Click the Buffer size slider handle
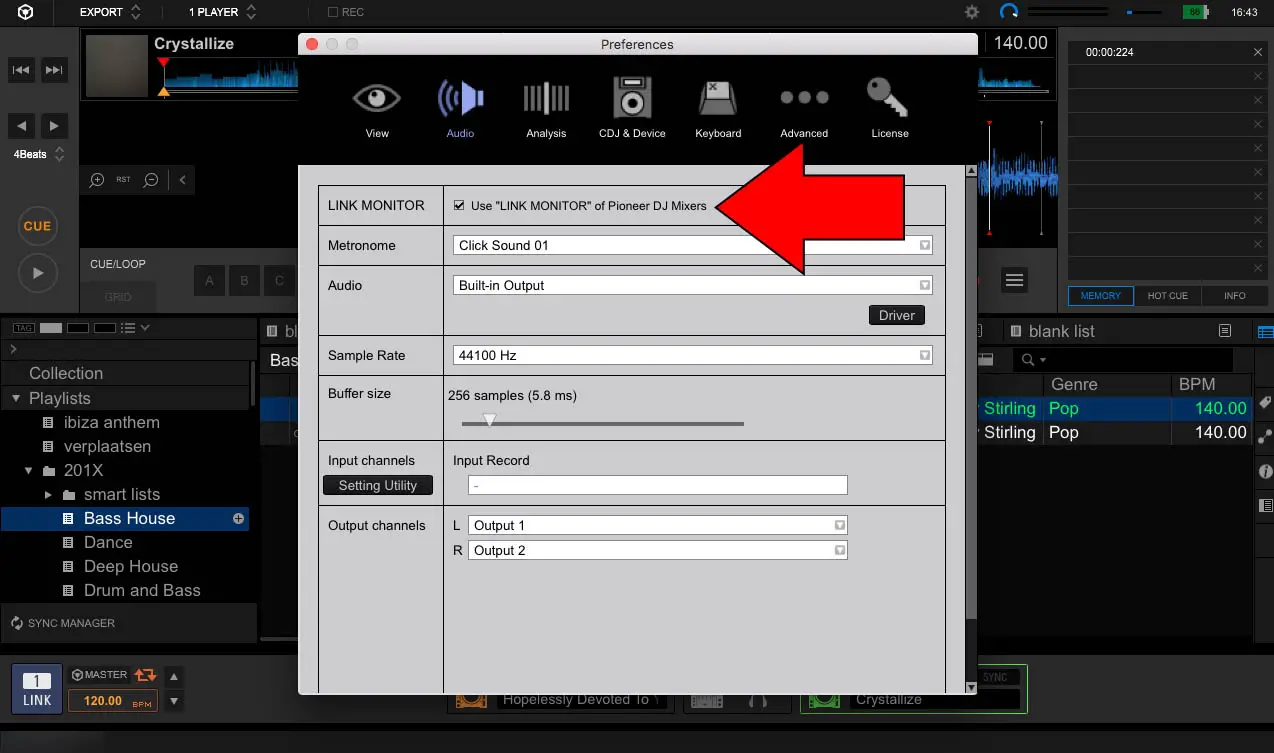 click(x=489, y=420)
